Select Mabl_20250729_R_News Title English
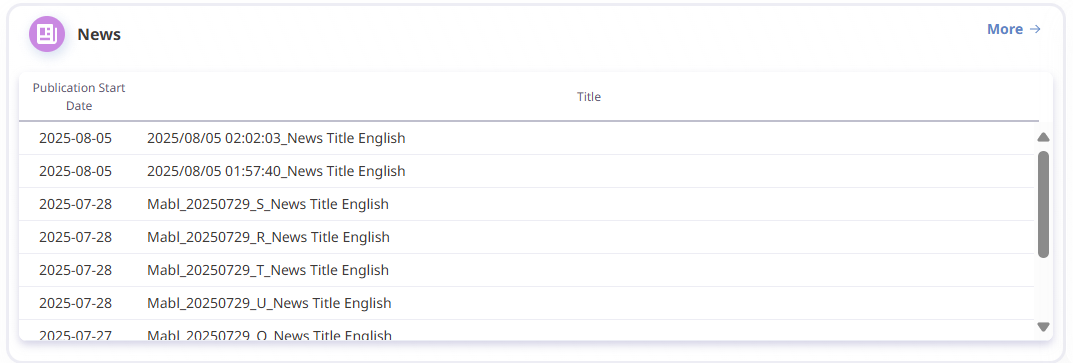 click(268, 237)
